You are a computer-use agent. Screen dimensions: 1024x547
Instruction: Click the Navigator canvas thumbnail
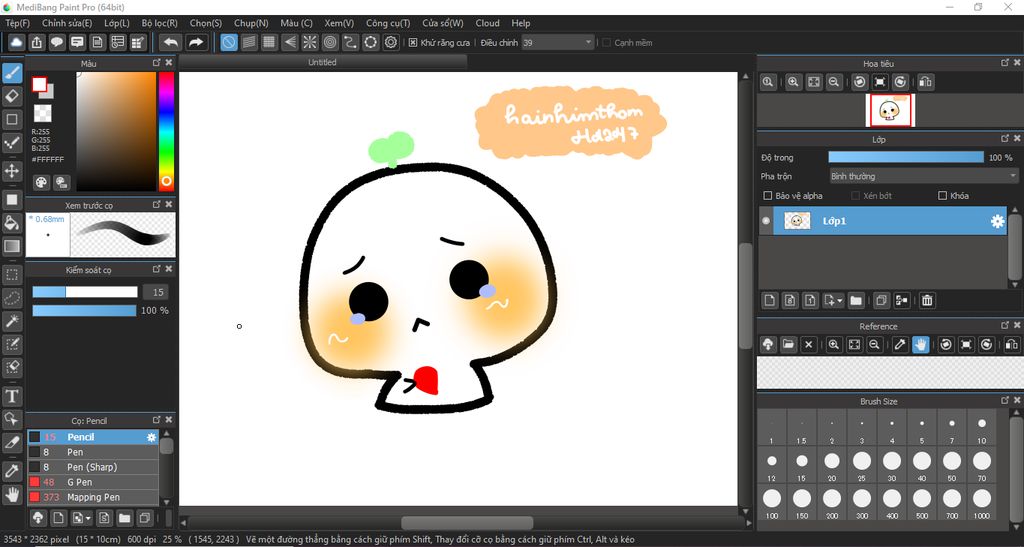889,110
